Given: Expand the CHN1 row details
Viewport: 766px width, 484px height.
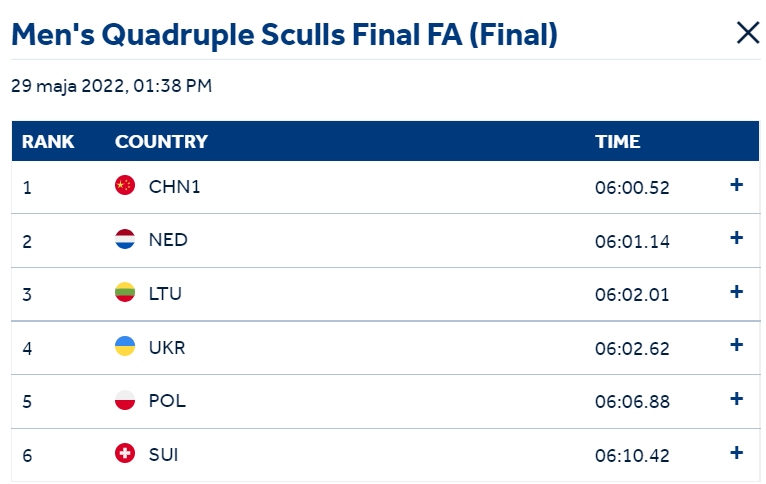Looking at the screenshot, I should pyautogui.click(x=736, y=185).
